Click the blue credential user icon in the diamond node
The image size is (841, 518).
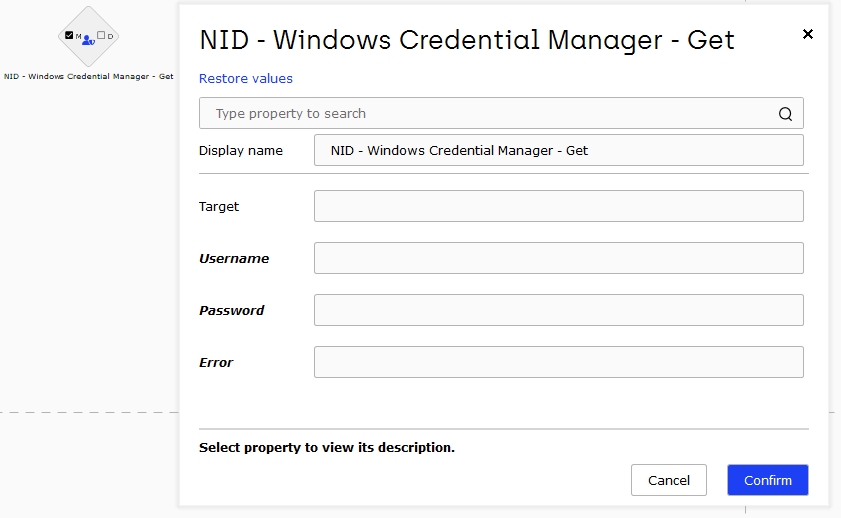(88, 40)
